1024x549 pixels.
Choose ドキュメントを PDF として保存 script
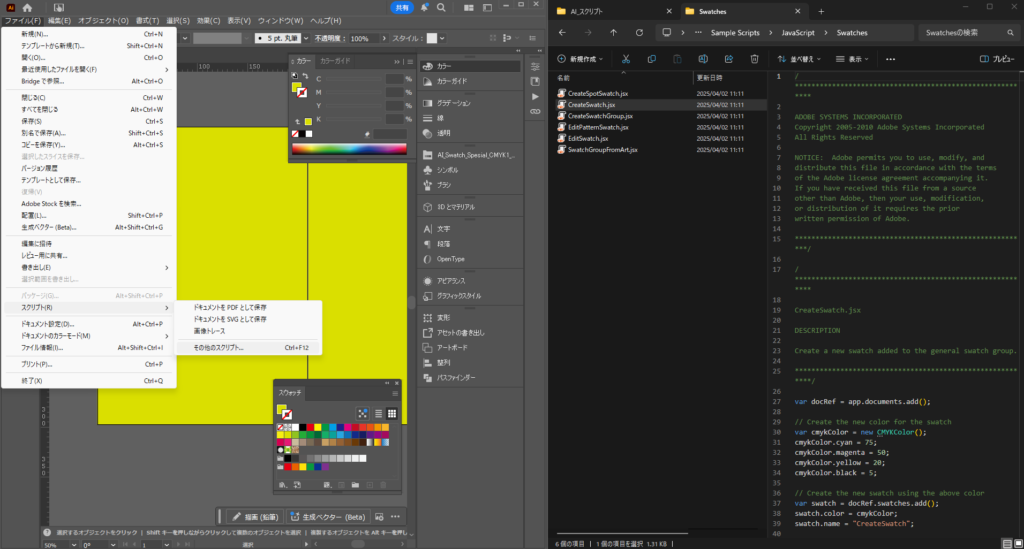coord(249,307)
